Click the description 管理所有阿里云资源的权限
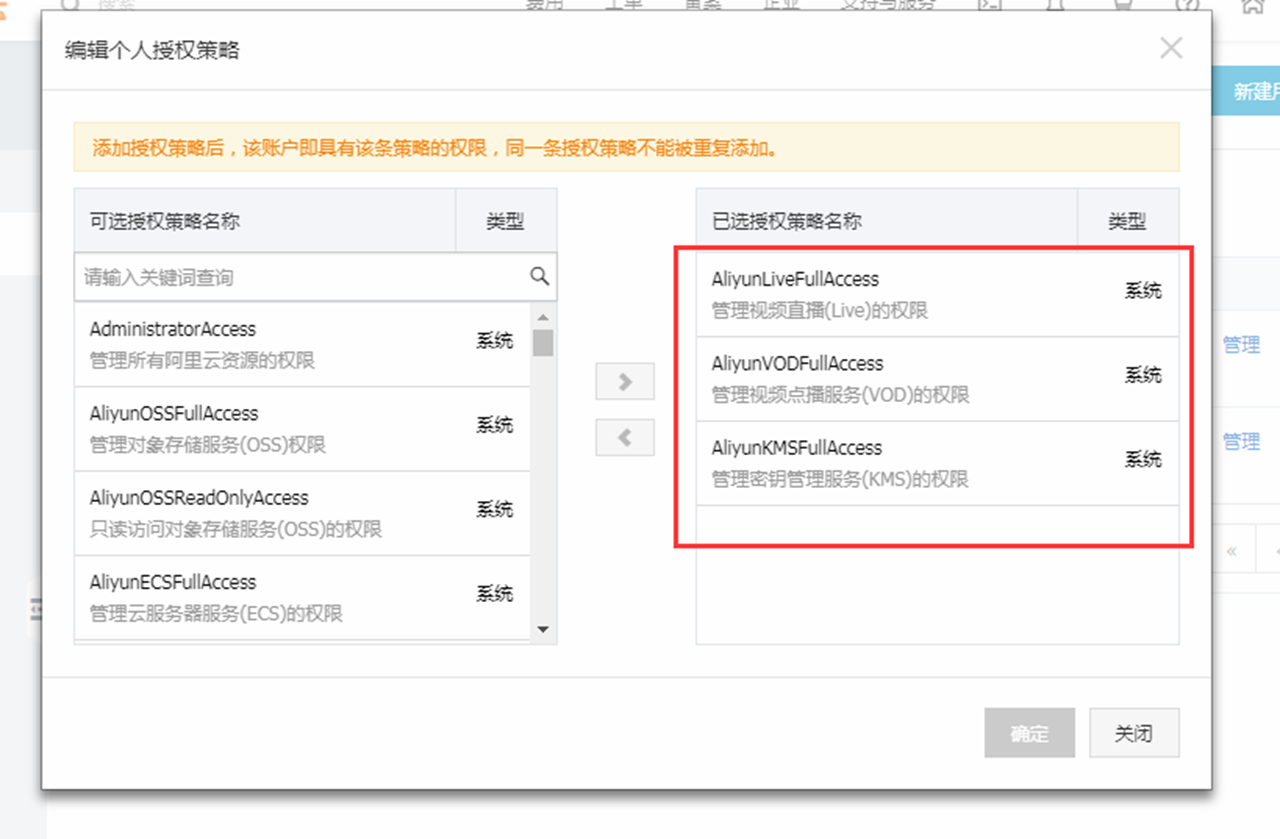This screenshot has width=1280, height=839. (x=202, y=360)
